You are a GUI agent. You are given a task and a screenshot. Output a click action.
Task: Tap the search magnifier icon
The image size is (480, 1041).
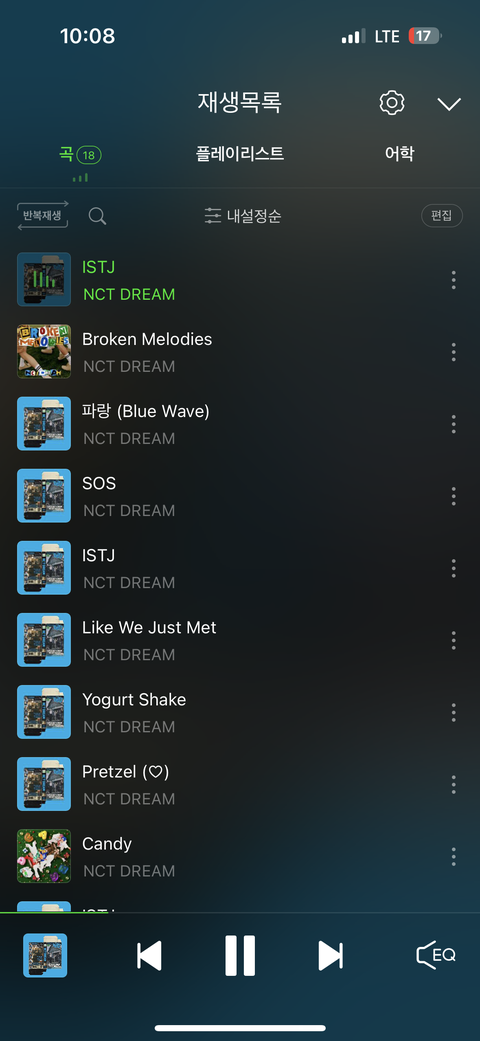click(x=98, y=216)
